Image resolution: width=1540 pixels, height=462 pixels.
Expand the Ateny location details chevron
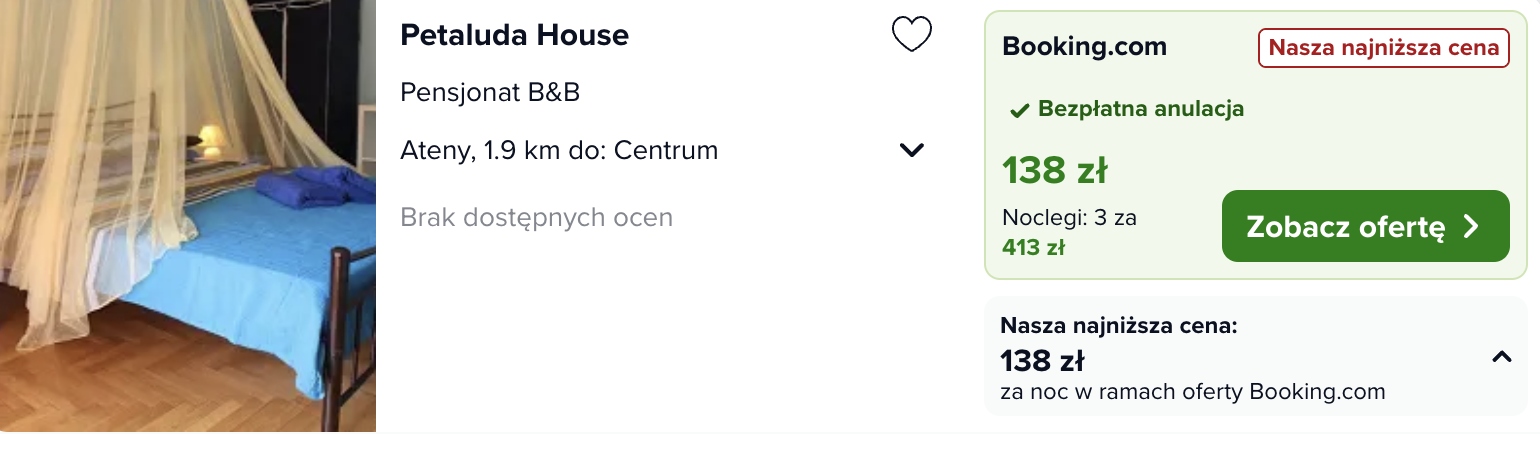tap(911, 151)
